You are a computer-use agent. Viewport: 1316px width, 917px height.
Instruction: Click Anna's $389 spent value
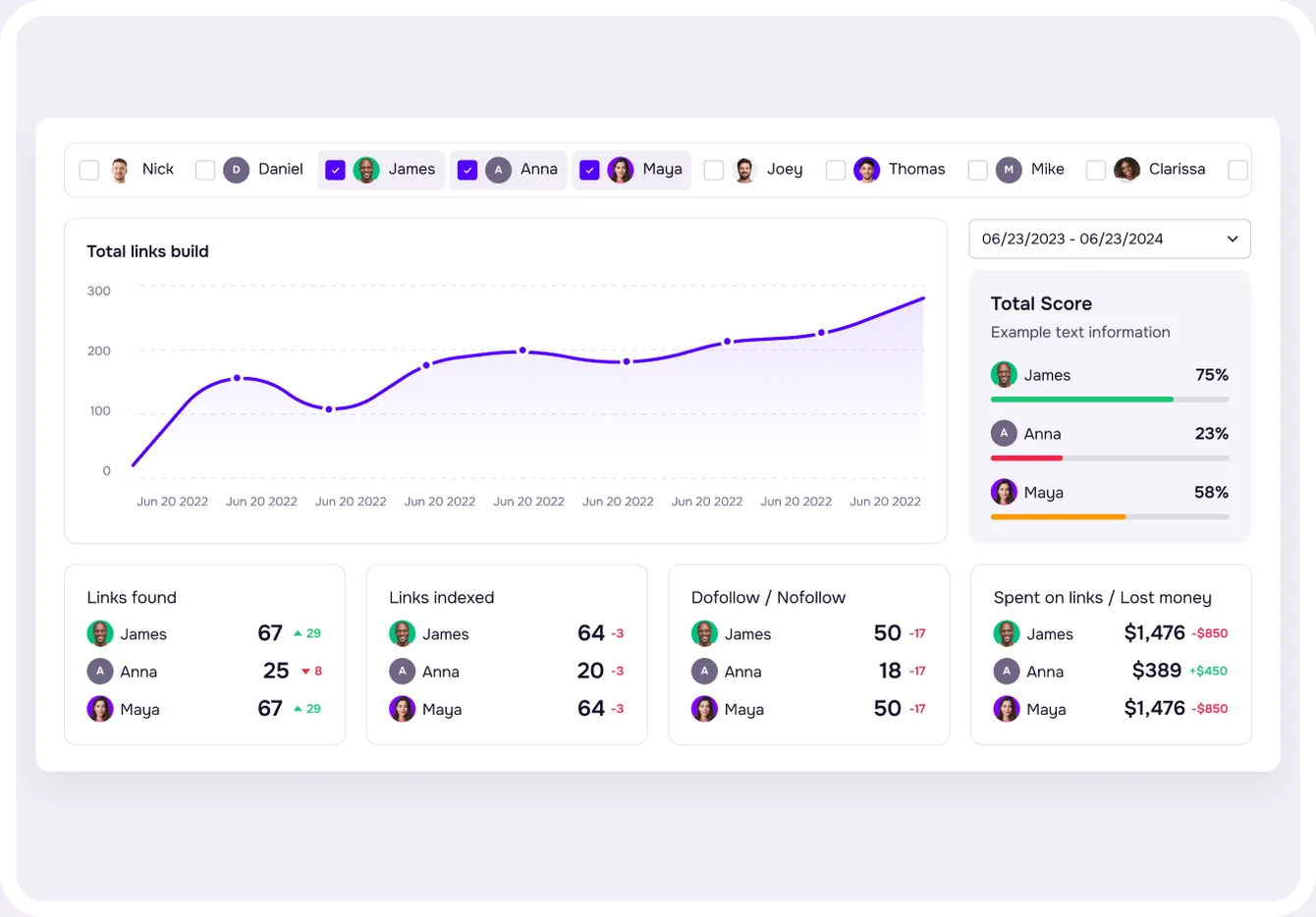[1157, 671]
